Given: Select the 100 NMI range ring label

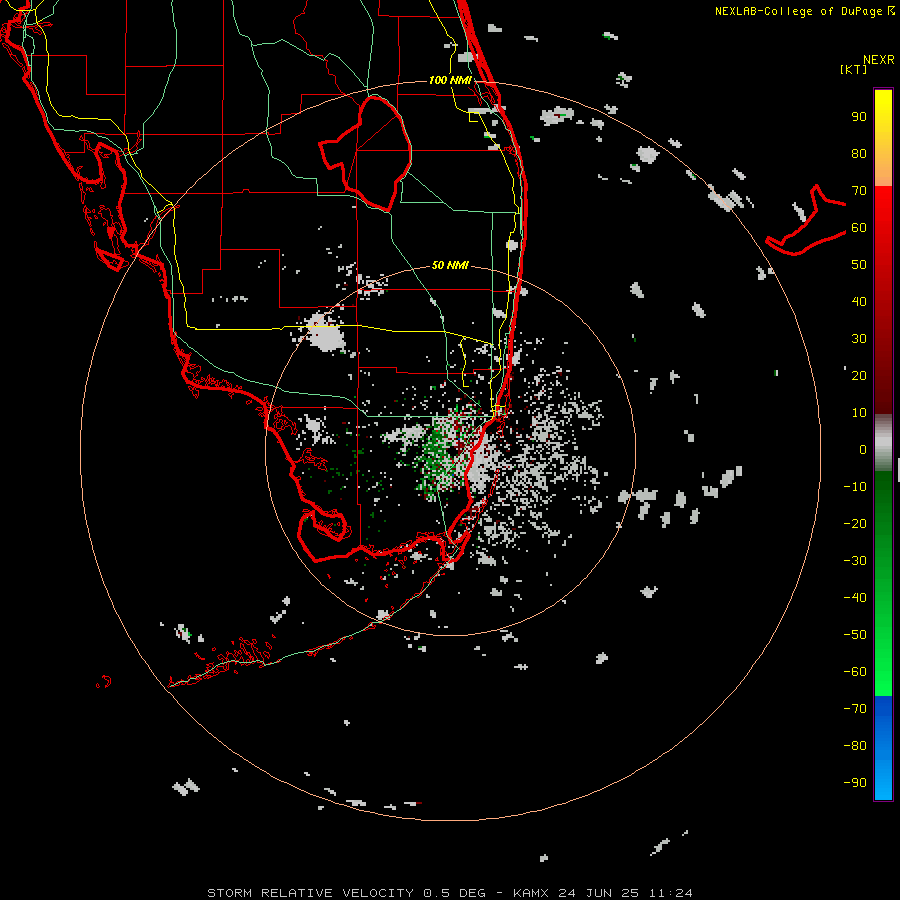Looking at the screenshot, I should [x=450, y=80].
